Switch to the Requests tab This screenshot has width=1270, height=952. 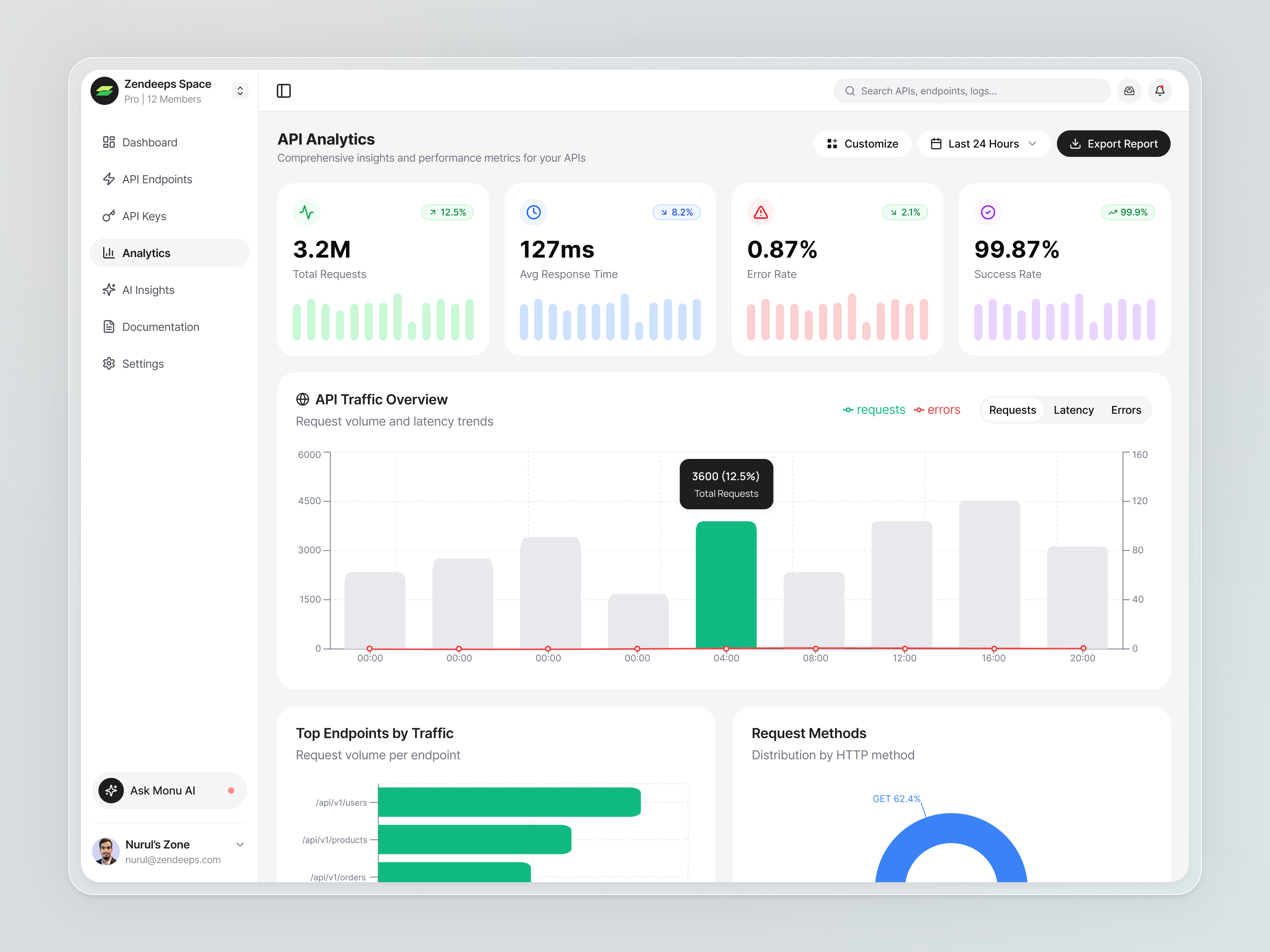(x=1012, y=410)
